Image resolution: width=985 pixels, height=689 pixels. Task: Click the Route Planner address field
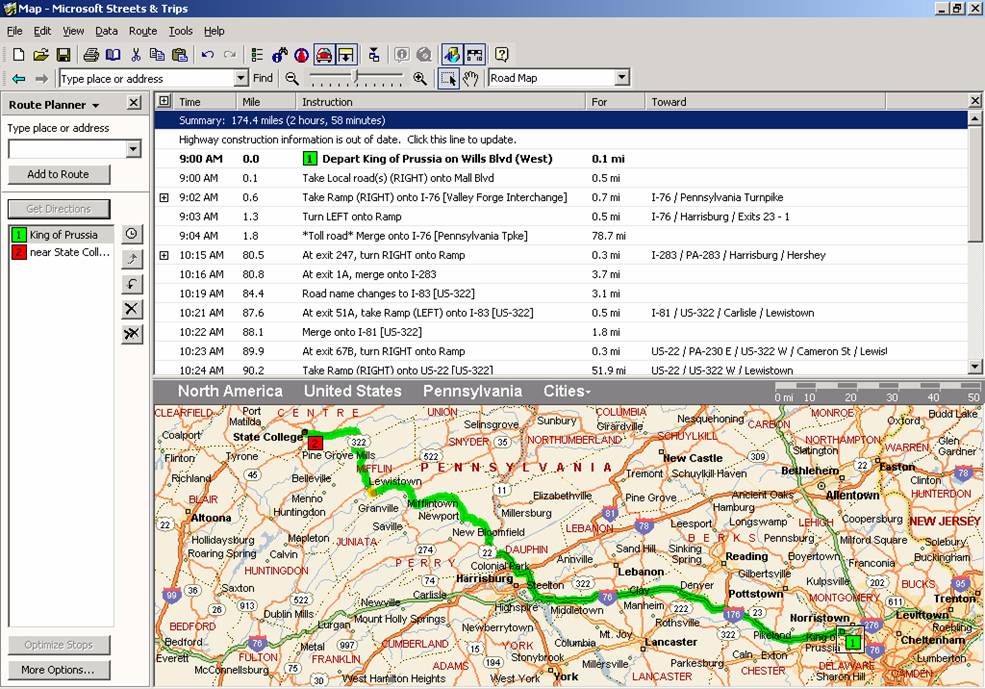(67, 149)
